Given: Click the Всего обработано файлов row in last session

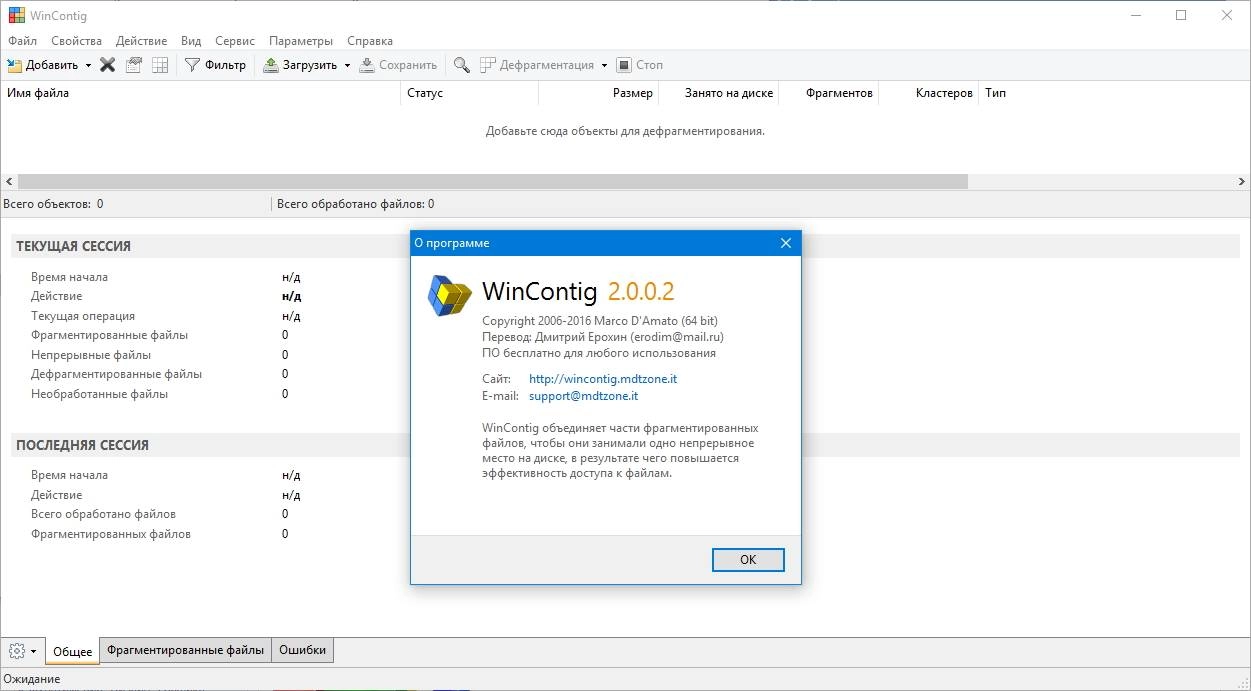Looking at the screenshot, I should point(103,514).
